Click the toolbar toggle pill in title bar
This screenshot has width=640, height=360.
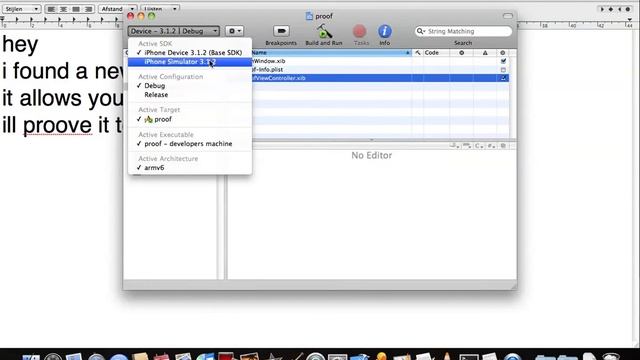(x=508, y=16)
